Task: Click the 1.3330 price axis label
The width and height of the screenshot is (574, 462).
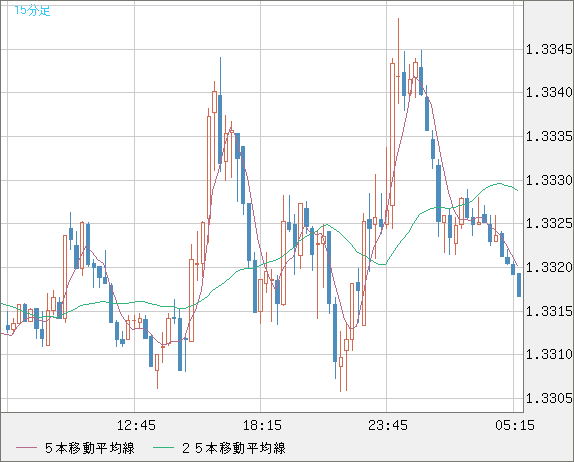Action: (549, 180)
